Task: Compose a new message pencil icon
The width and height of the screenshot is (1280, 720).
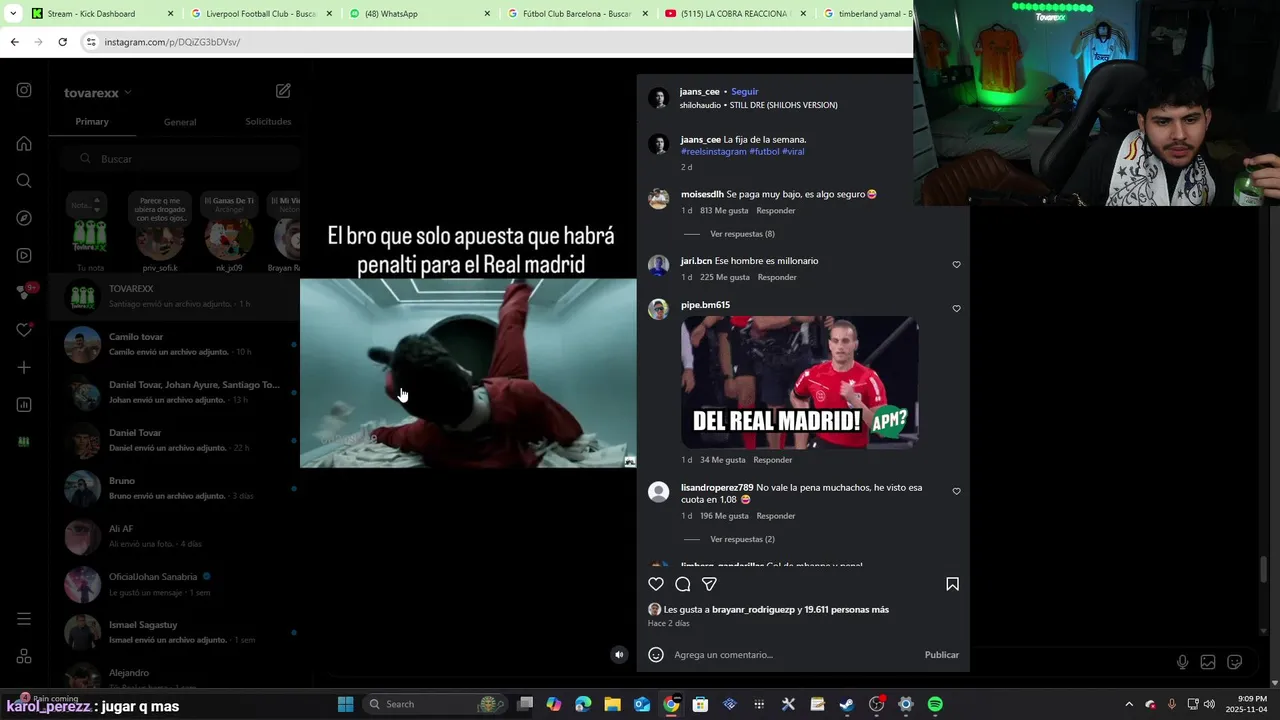Action: [283, 91]
